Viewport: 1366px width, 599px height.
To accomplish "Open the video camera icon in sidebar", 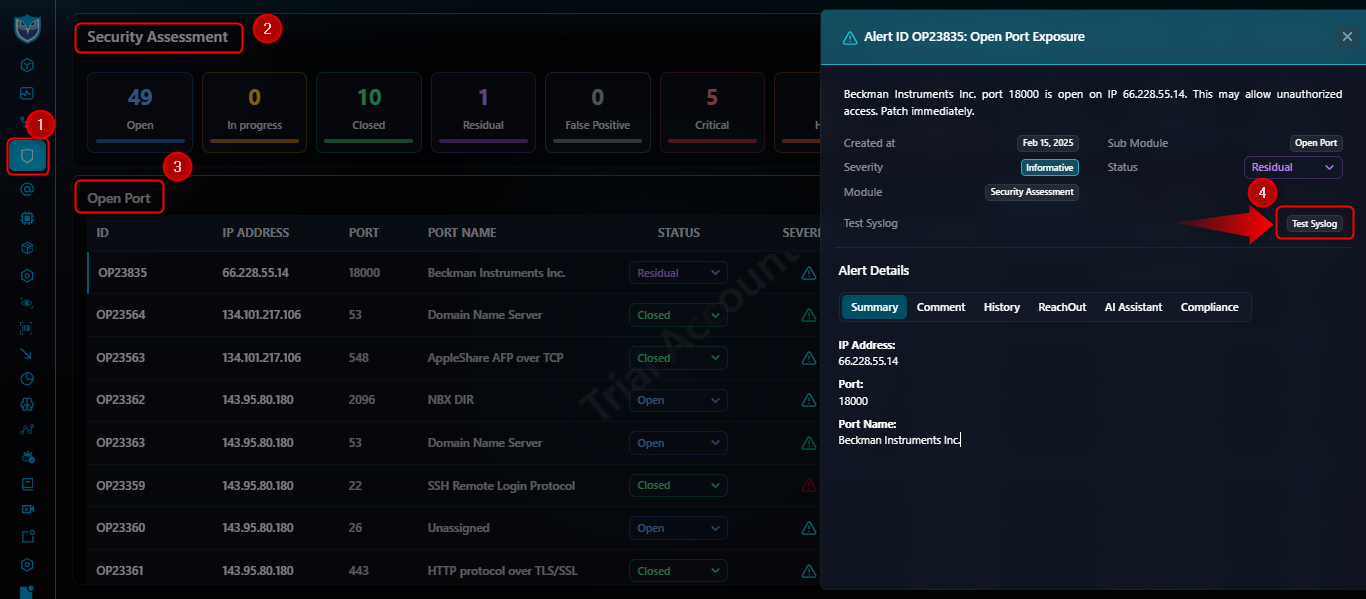I will click(27, 509).
